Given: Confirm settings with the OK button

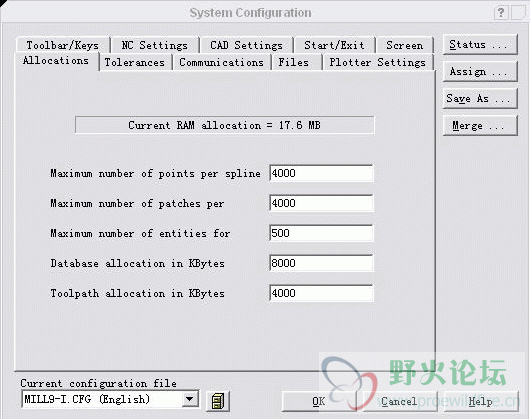Looking at the screenshot, I should 319,401.
